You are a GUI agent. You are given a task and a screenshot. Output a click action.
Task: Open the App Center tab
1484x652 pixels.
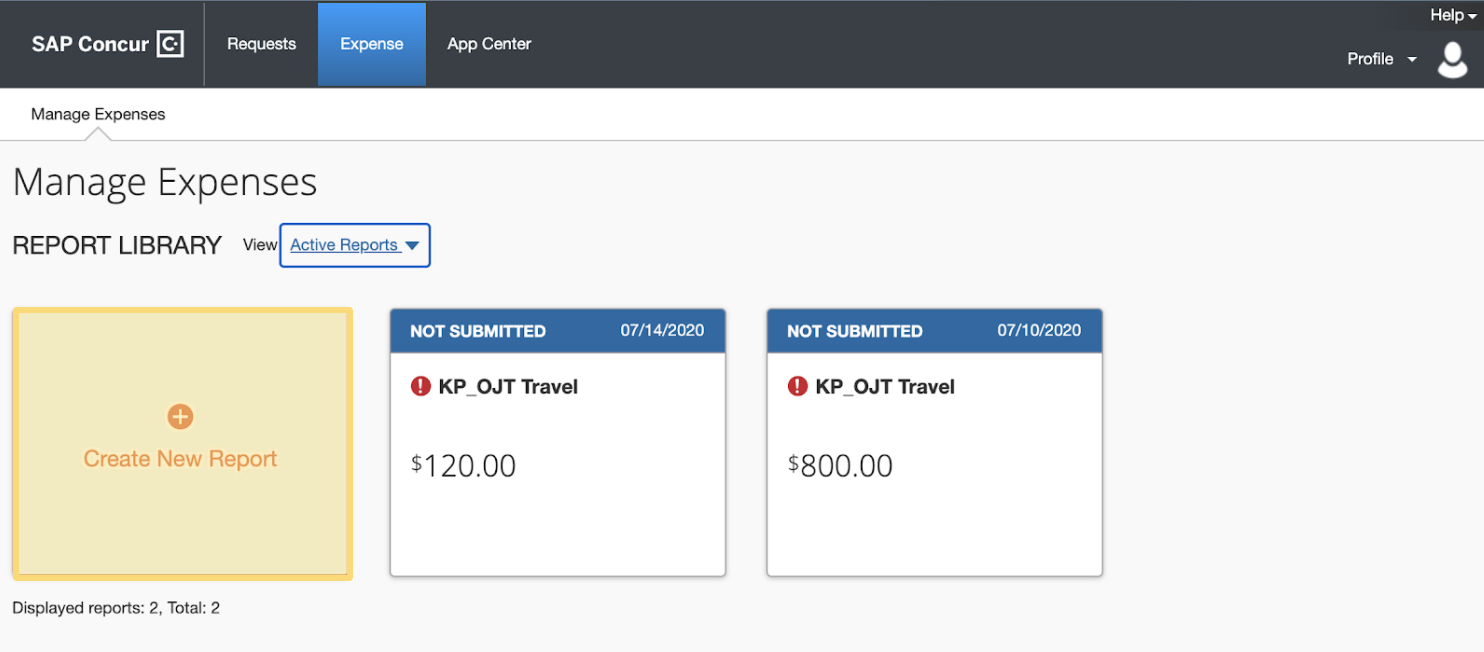[489, 44]
